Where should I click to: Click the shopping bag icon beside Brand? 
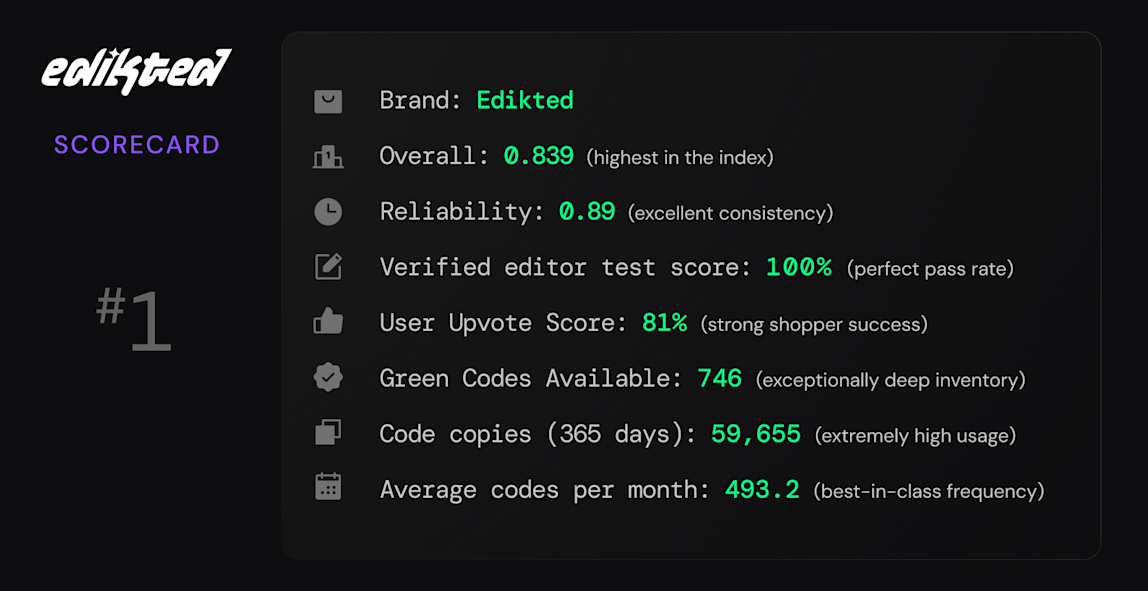329,101
